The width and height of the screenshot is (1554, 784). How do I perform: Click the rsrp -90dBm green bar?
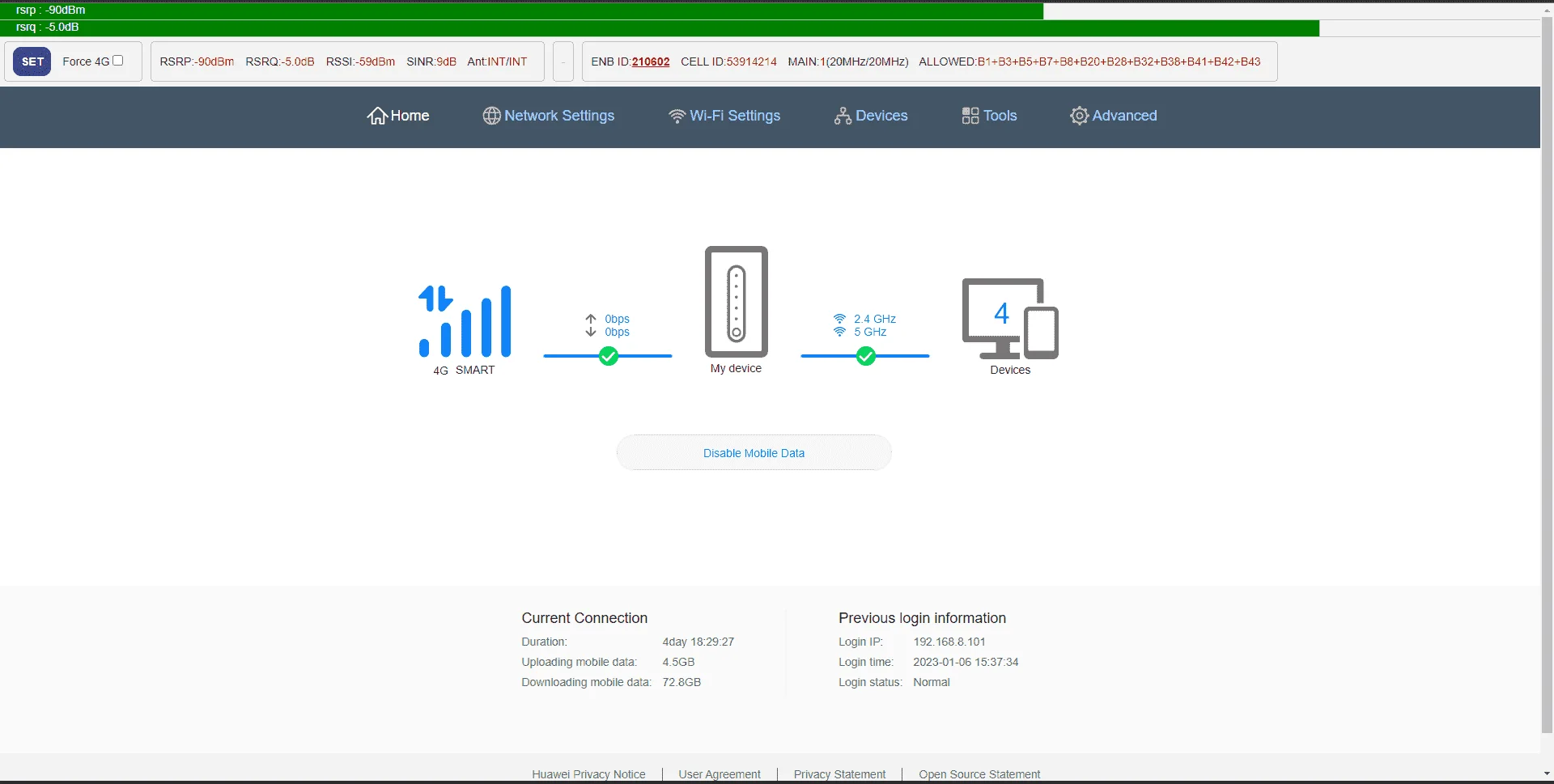click(x=522, y=11)
